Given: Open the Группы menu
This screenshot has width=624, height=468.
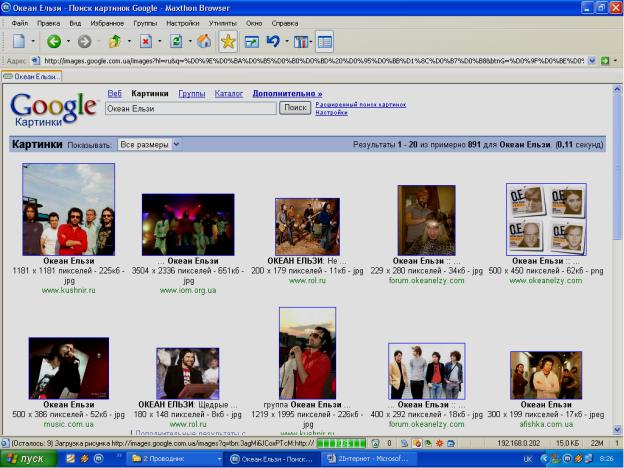Looking at the screenshot, I should pos(145,23).
